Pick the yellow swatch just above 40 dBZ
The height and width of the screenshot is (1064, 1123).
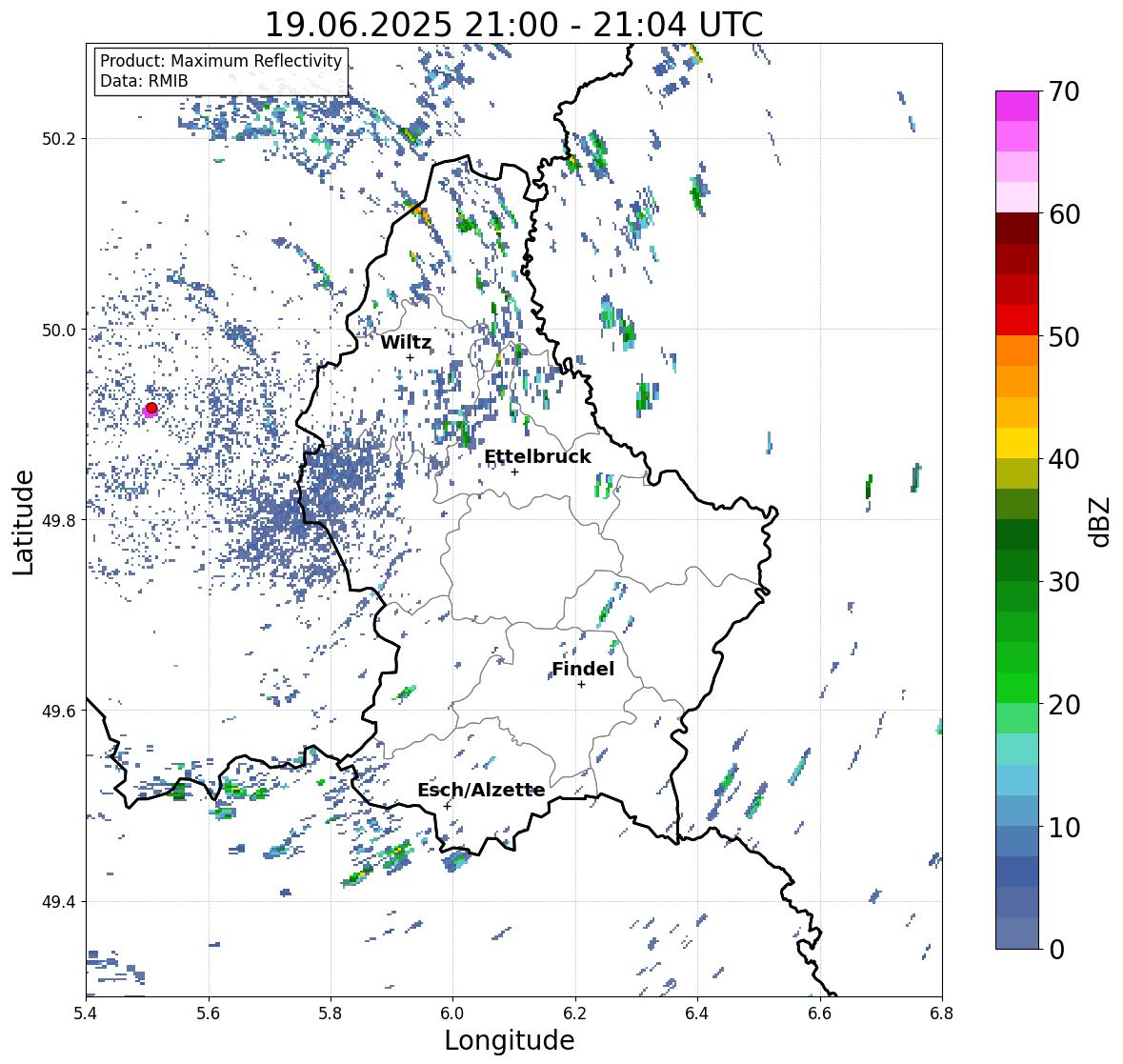pyautogui.click(x=1017, y=443)
